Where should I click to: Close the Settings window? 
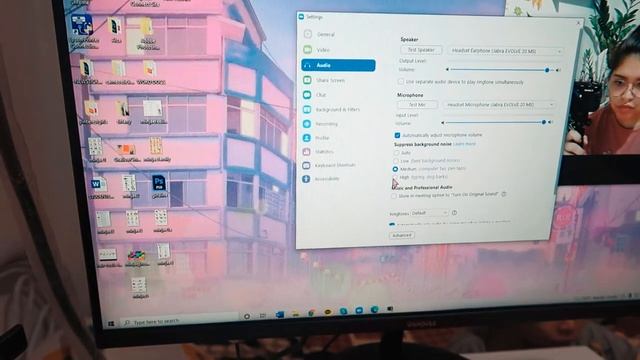click(x=578, y=23)
